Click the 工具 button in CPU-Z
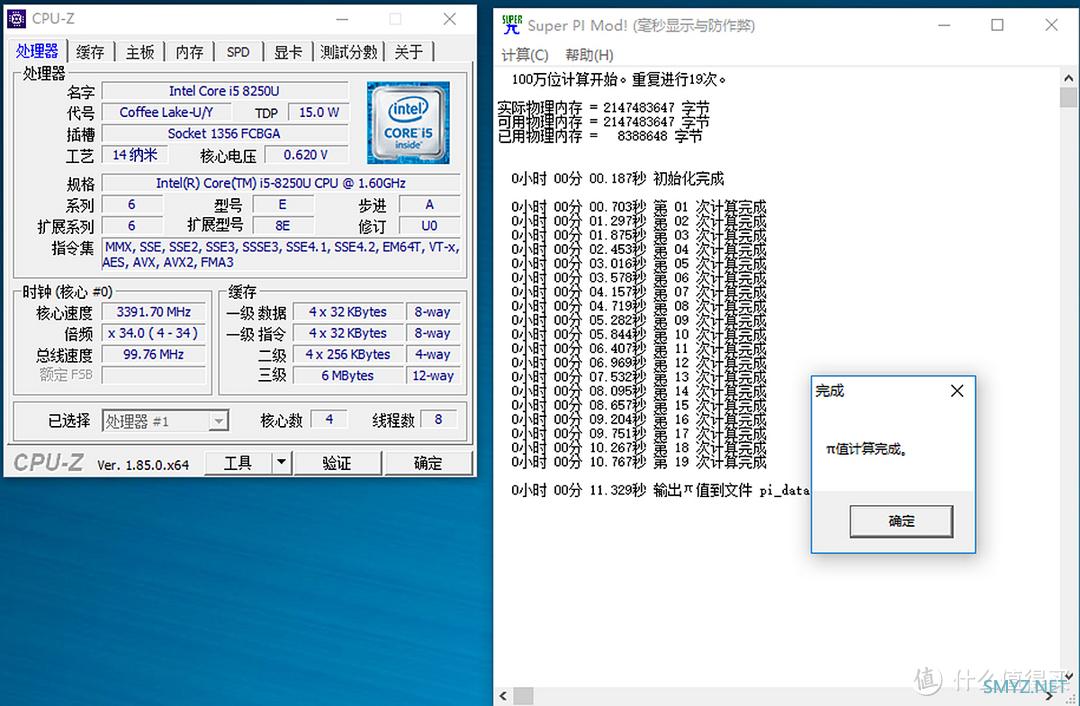The width and height of the screenshot is (1080, 706). click(238, 463)
